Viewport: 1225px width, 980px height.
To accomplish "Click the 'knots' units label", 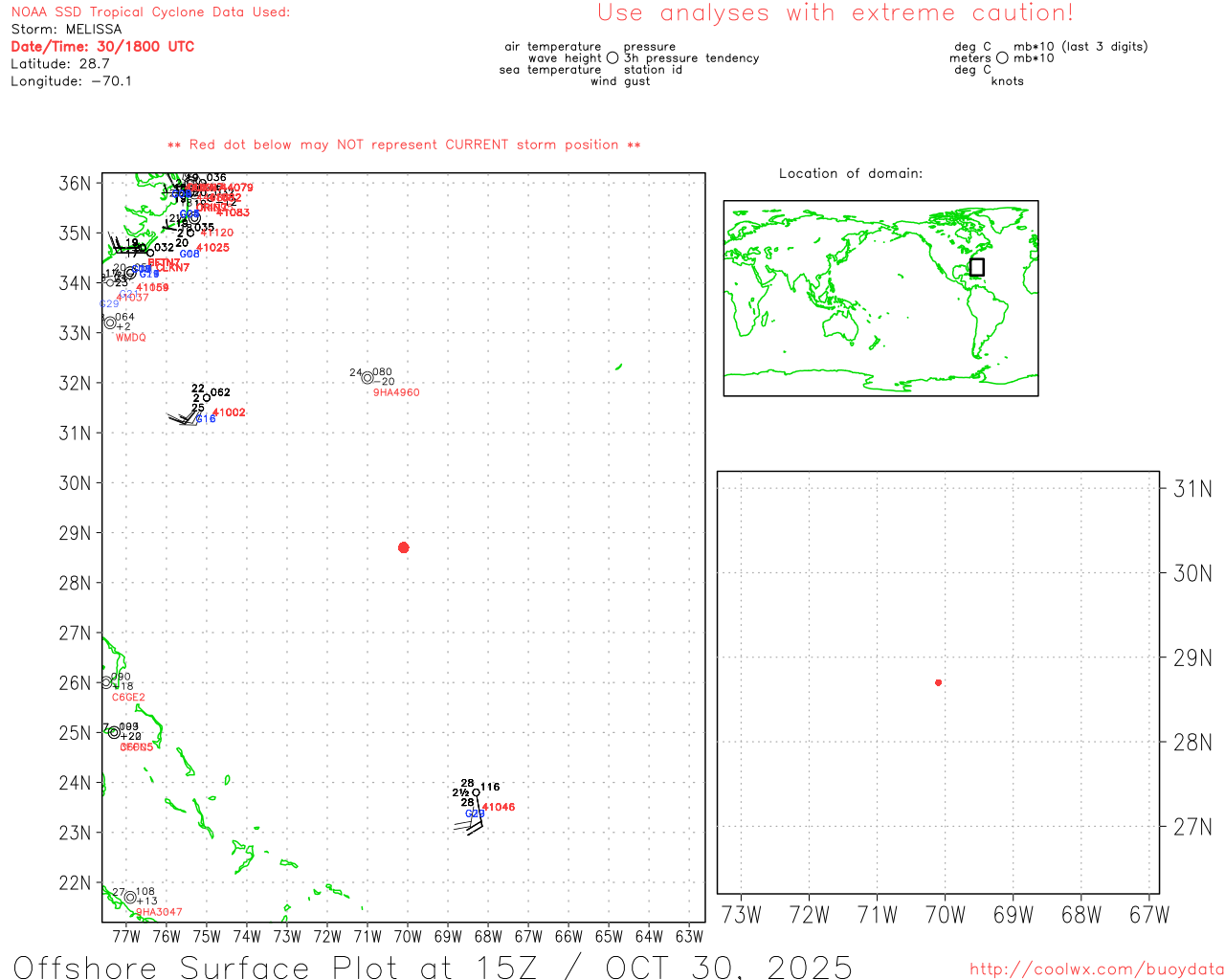I will pyautogui.click(x=1008, y=81).
